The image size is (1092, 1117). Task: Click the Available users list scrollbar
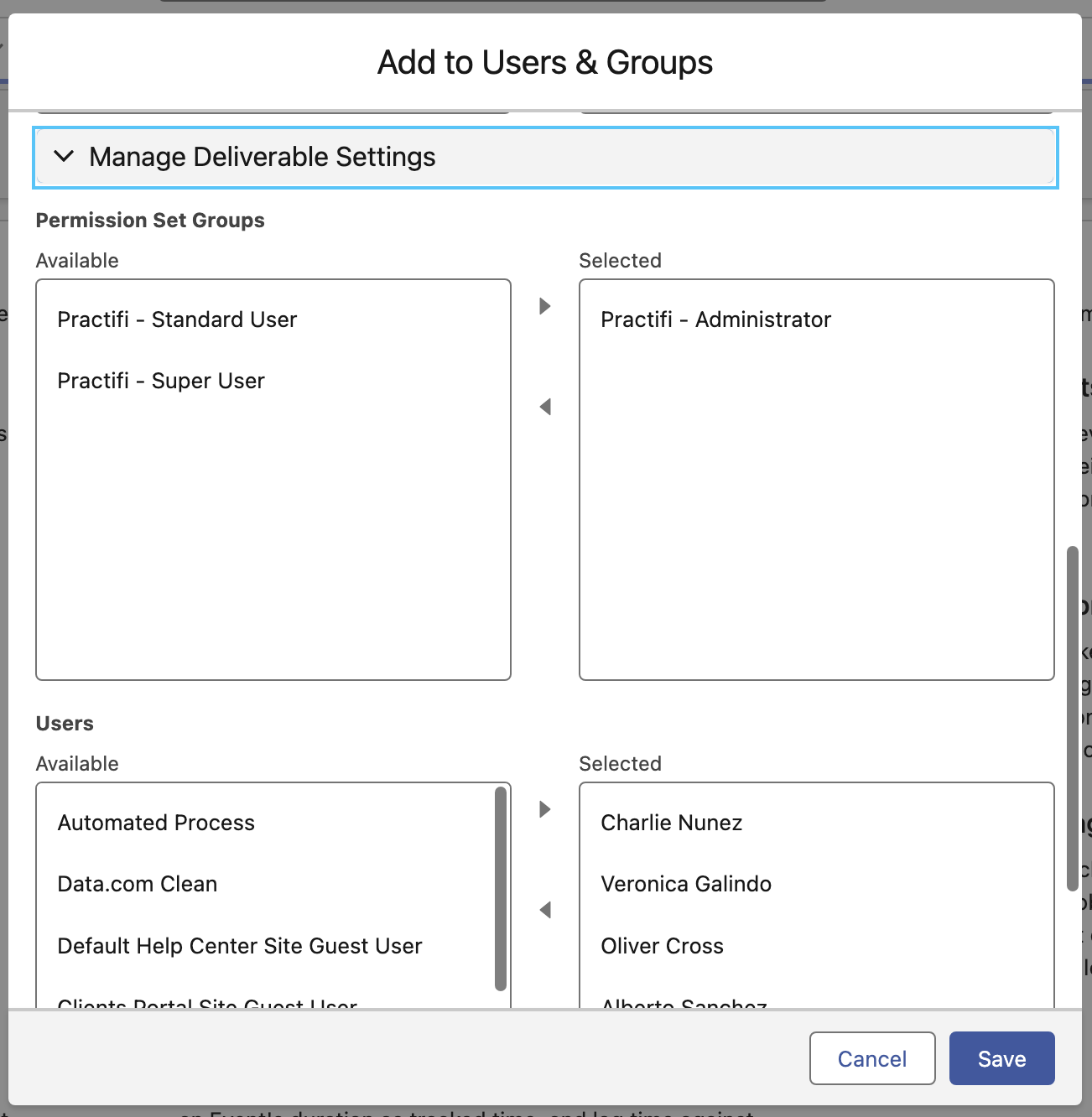pos(501,889)
